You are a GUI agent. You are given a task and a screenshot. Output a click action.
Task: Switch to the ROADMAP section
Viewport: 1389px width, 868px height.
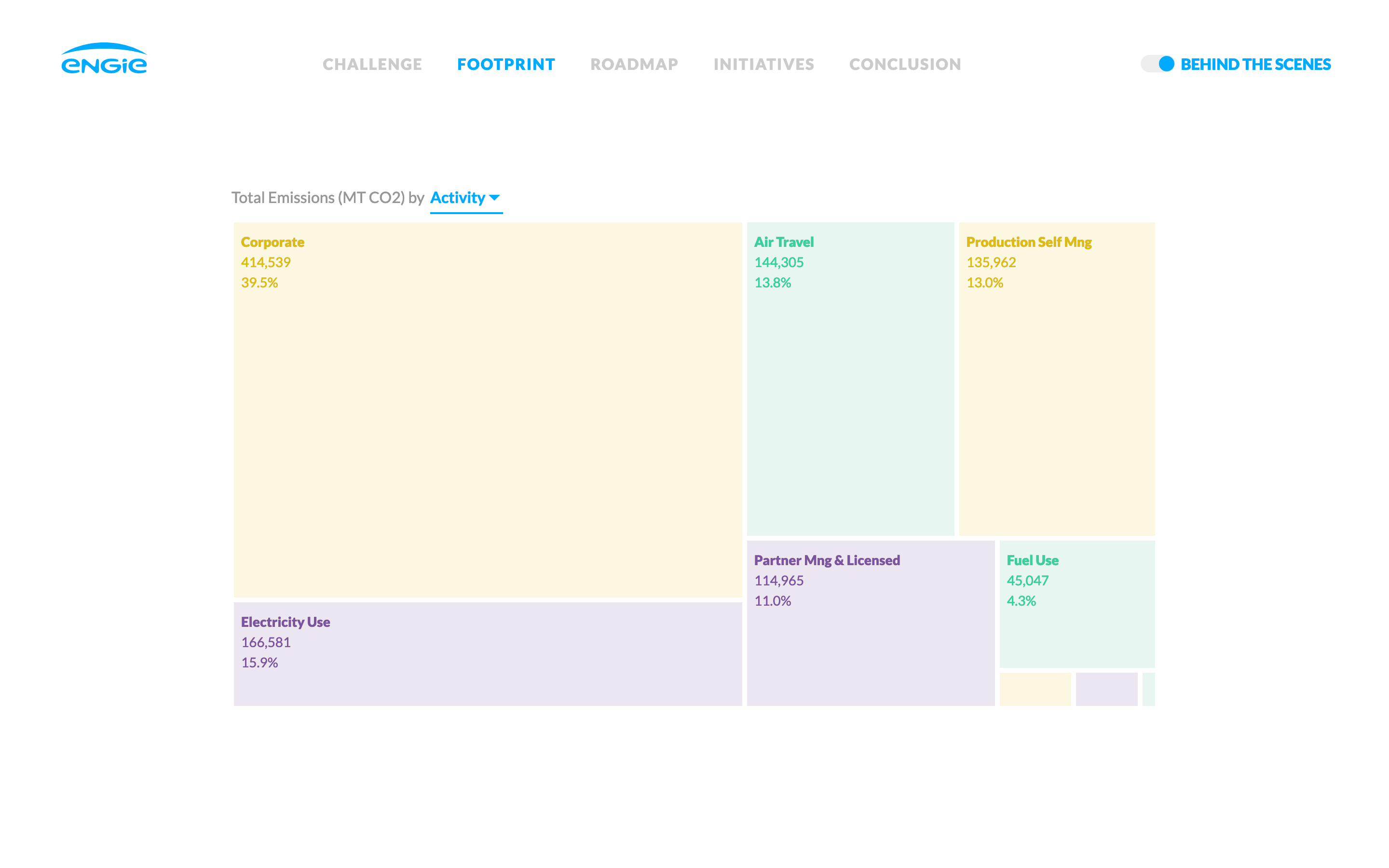click(x=634, y=64)
